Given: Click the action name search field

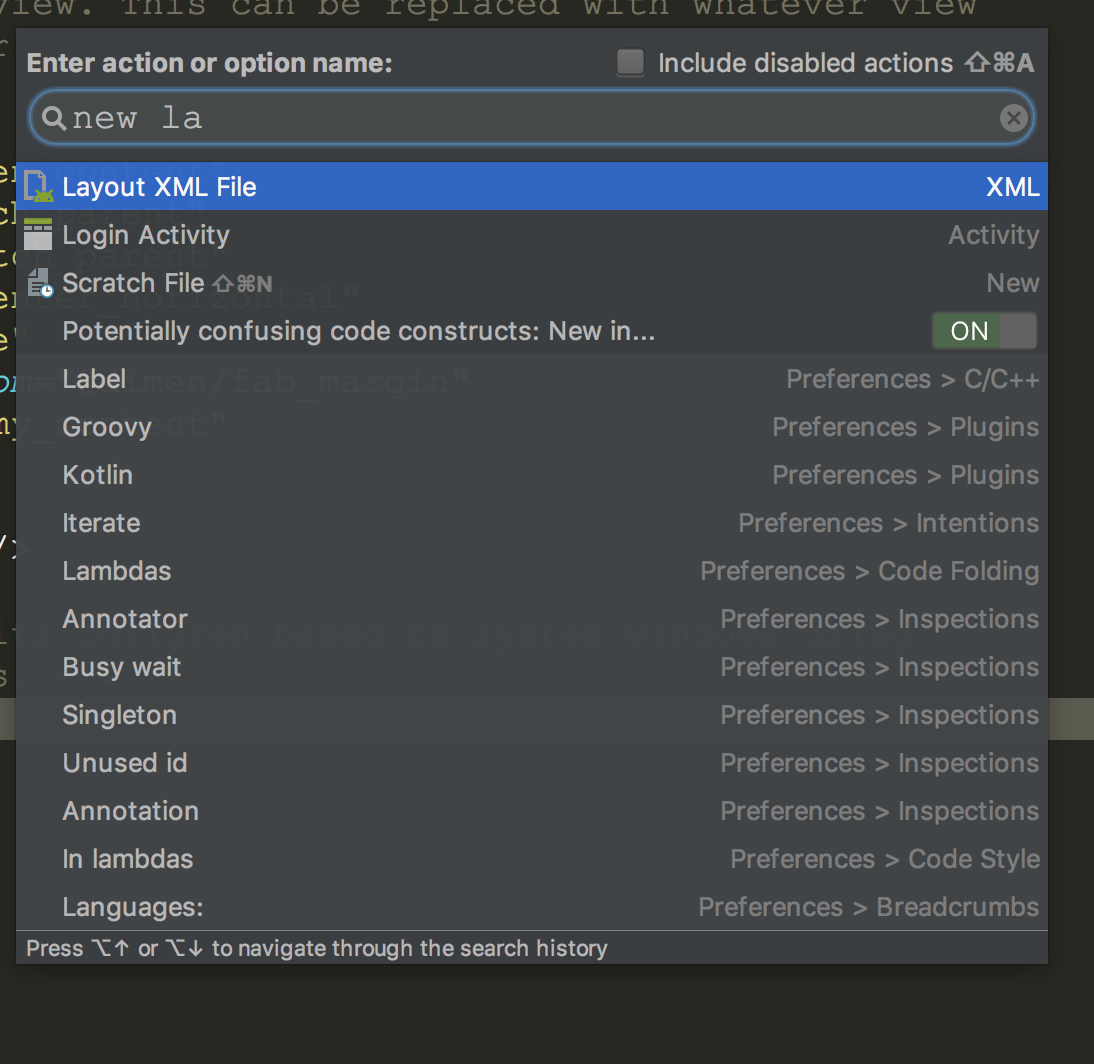Looking at the screenshot, I should tap(530, 119).
